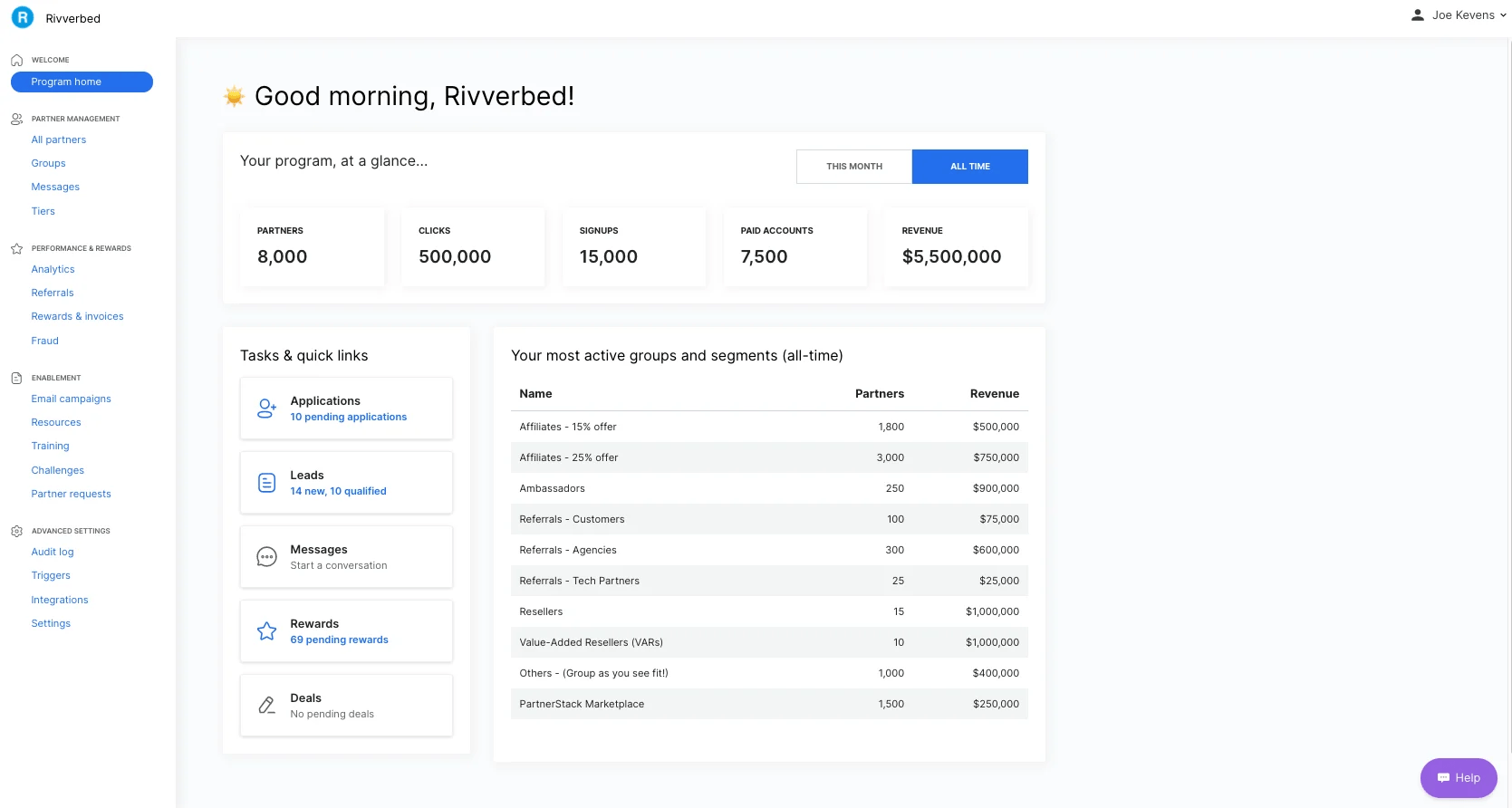Select the Referrals - Customers row
Viewport: 1512px width, 808px height.
[769, 519]
